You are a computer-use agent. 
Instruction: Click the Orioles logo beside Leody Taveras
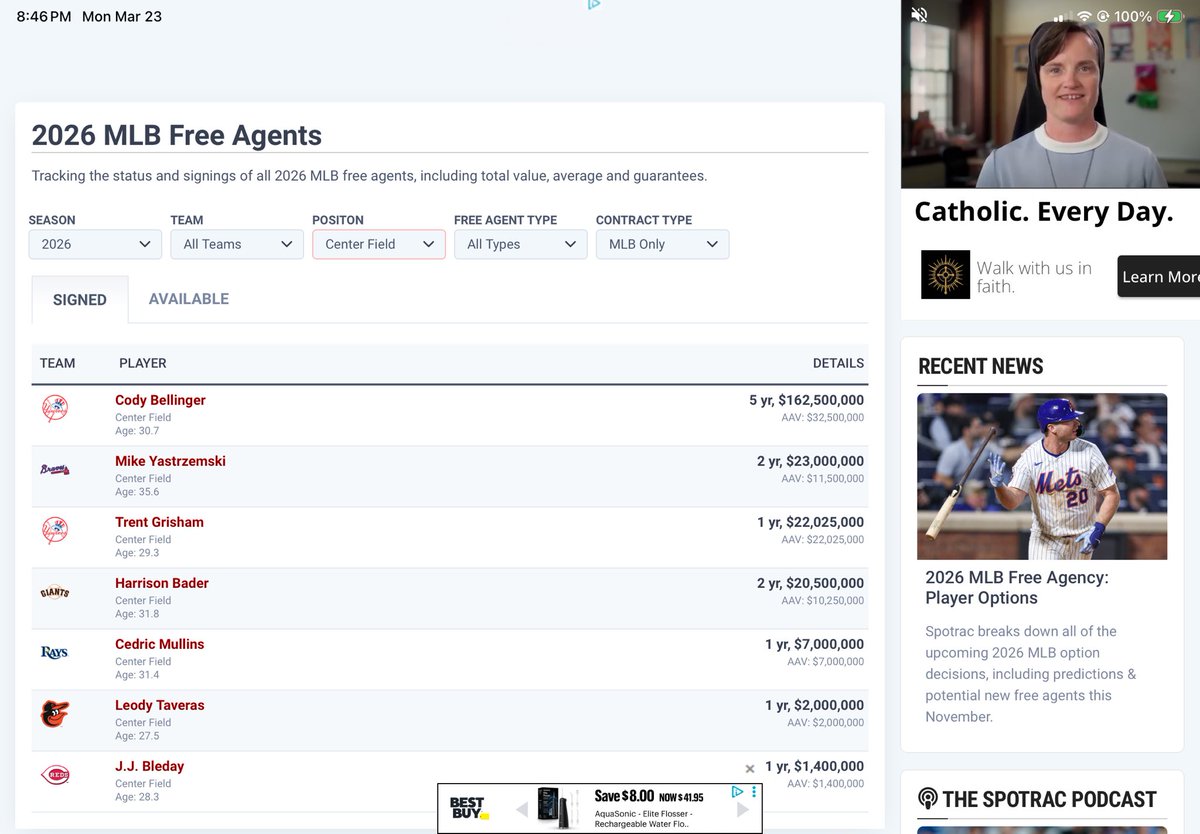(x=53, y=714)
